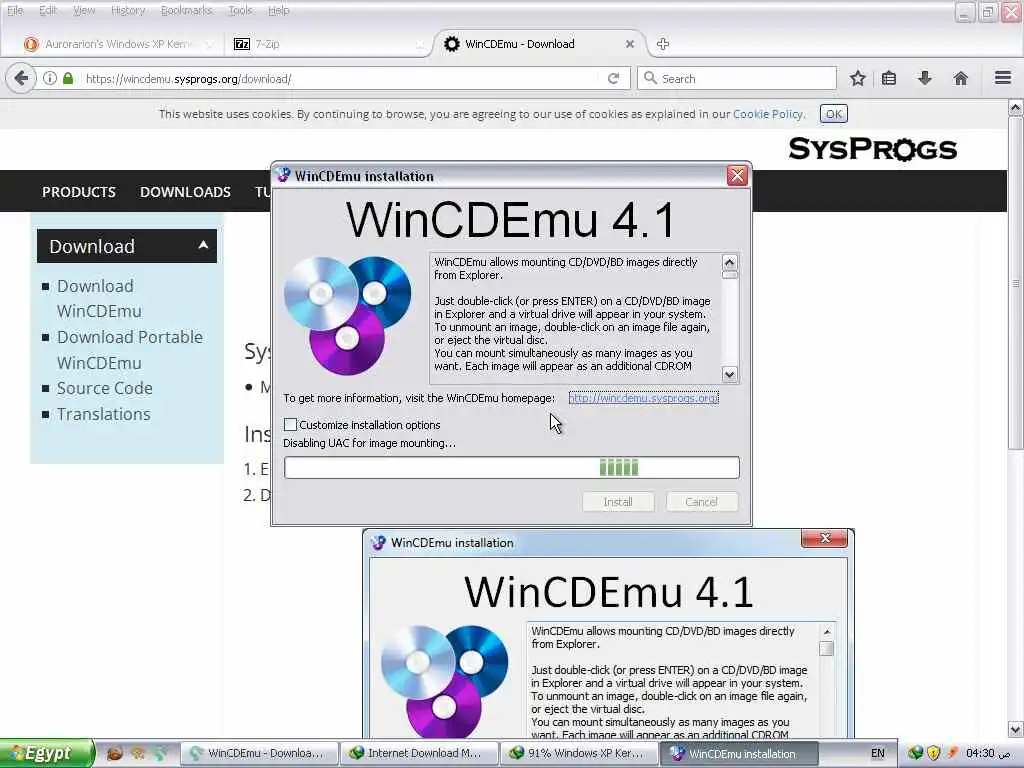Click the OK button on cookie notice
The height and width of the screenshot is (768, 1024).
[x=833, y=114]
